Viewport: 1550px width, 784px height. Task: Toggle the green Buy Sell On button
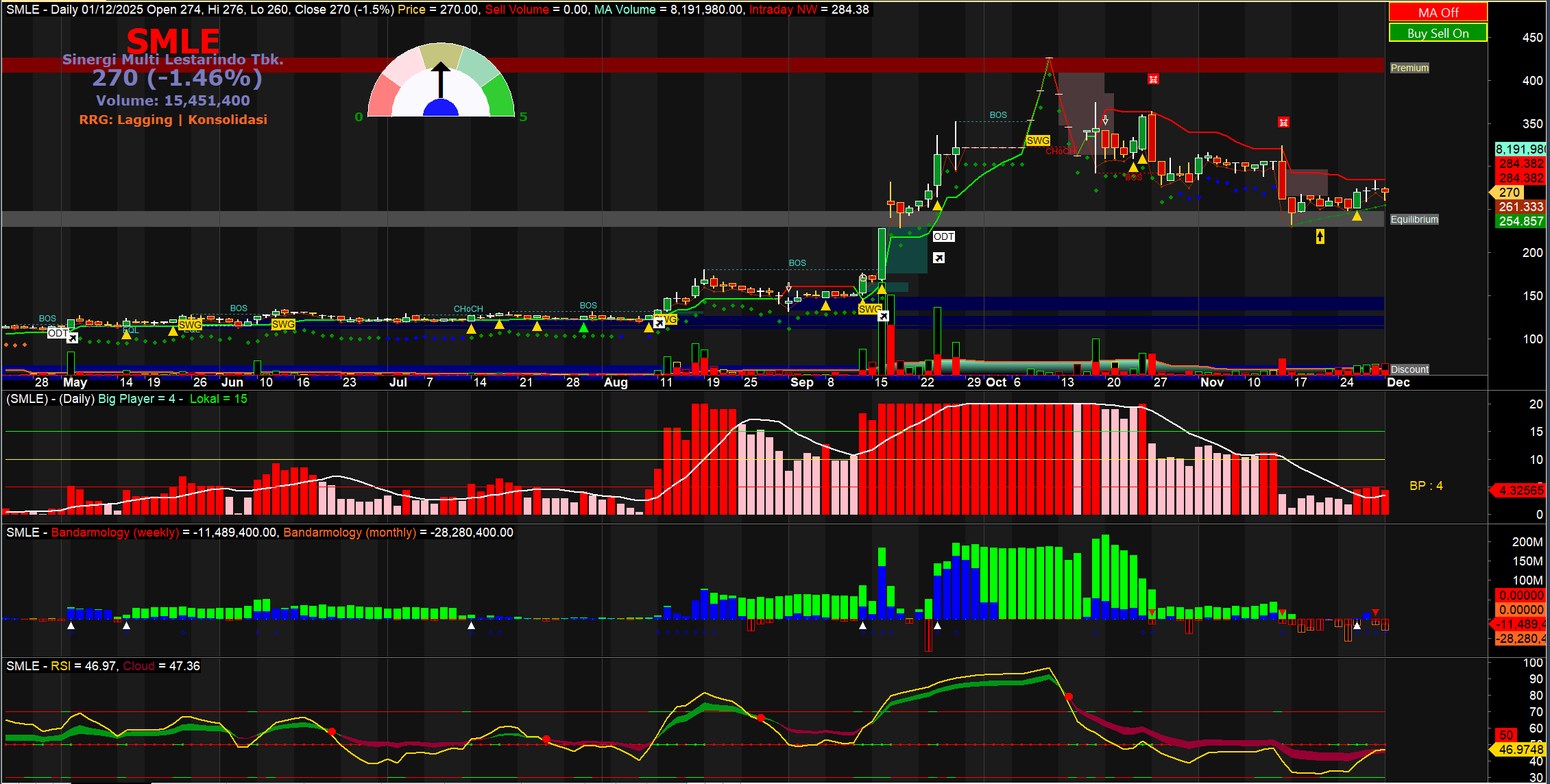[x=1438, y=33]
